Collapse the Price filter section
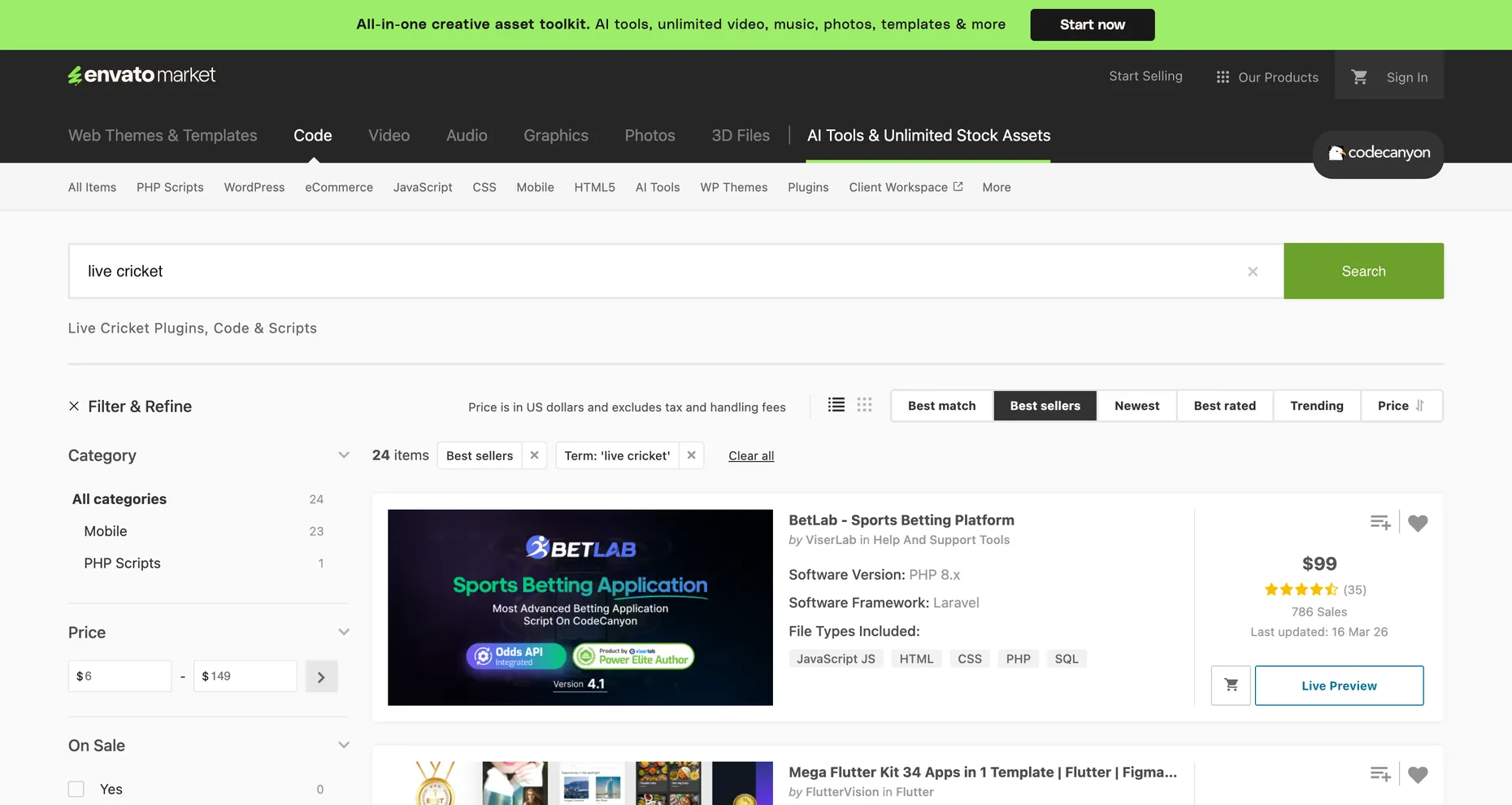 coord(344,633)
